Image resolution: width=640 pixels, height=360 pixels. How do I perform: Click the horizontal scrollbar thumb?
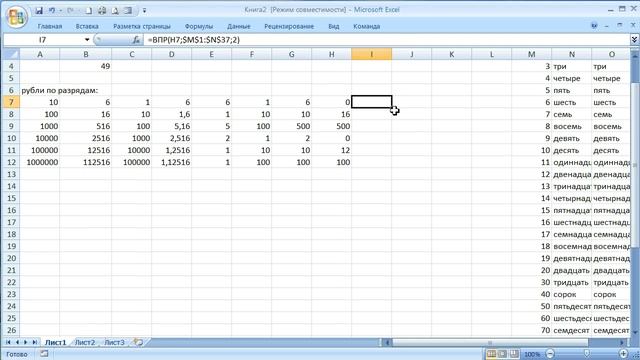pos(490,342)
